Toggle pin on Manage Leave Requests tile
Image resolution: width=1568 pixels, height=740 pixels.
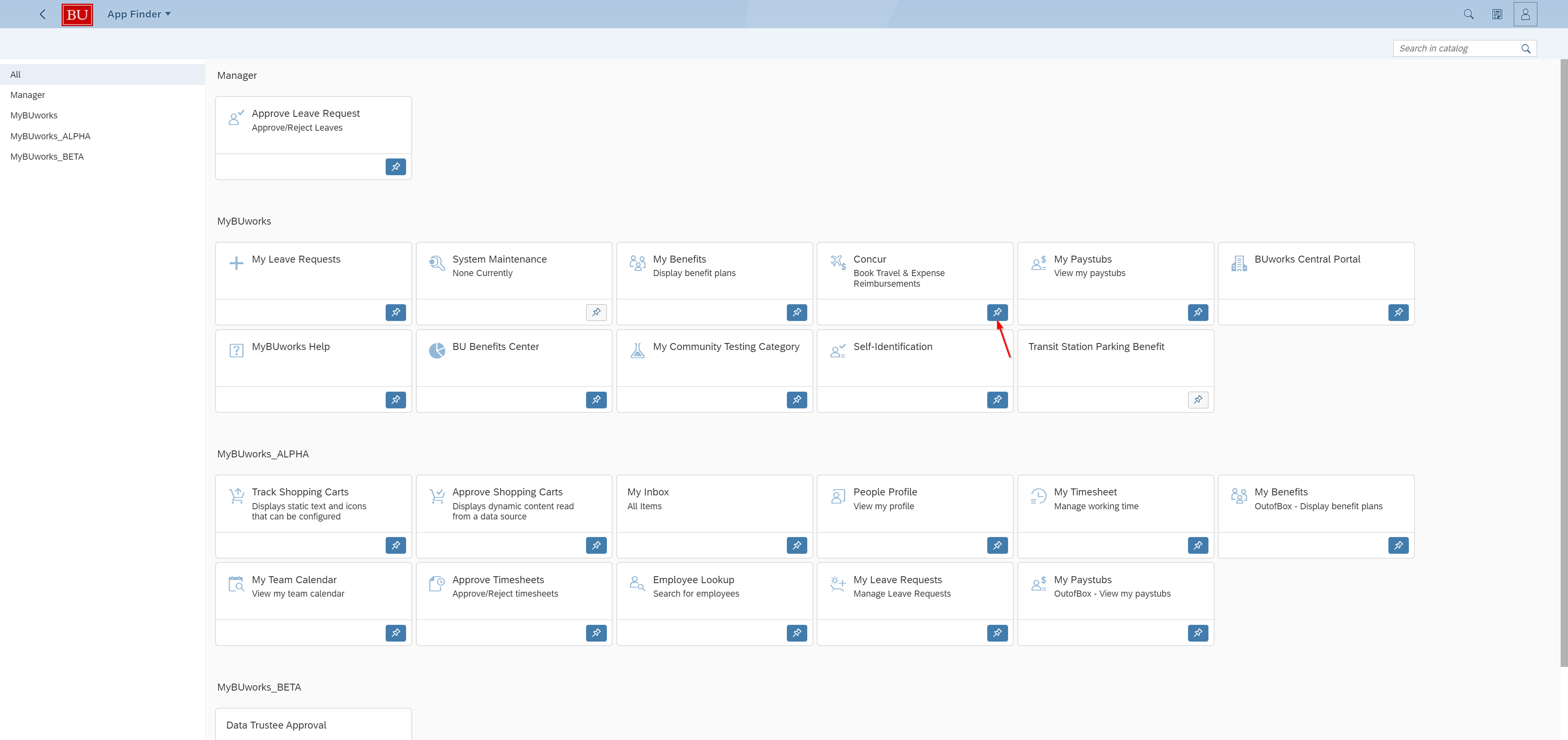point(997,633)
